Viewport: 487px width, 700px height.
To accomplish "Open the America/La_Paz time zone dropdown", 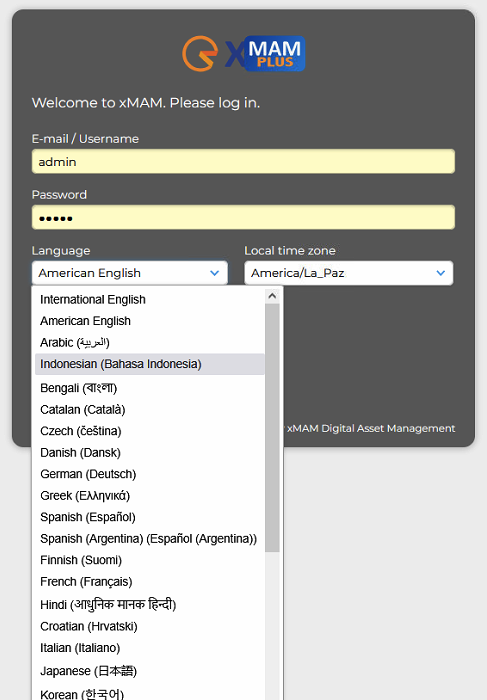I will click(x=349, y=273).
